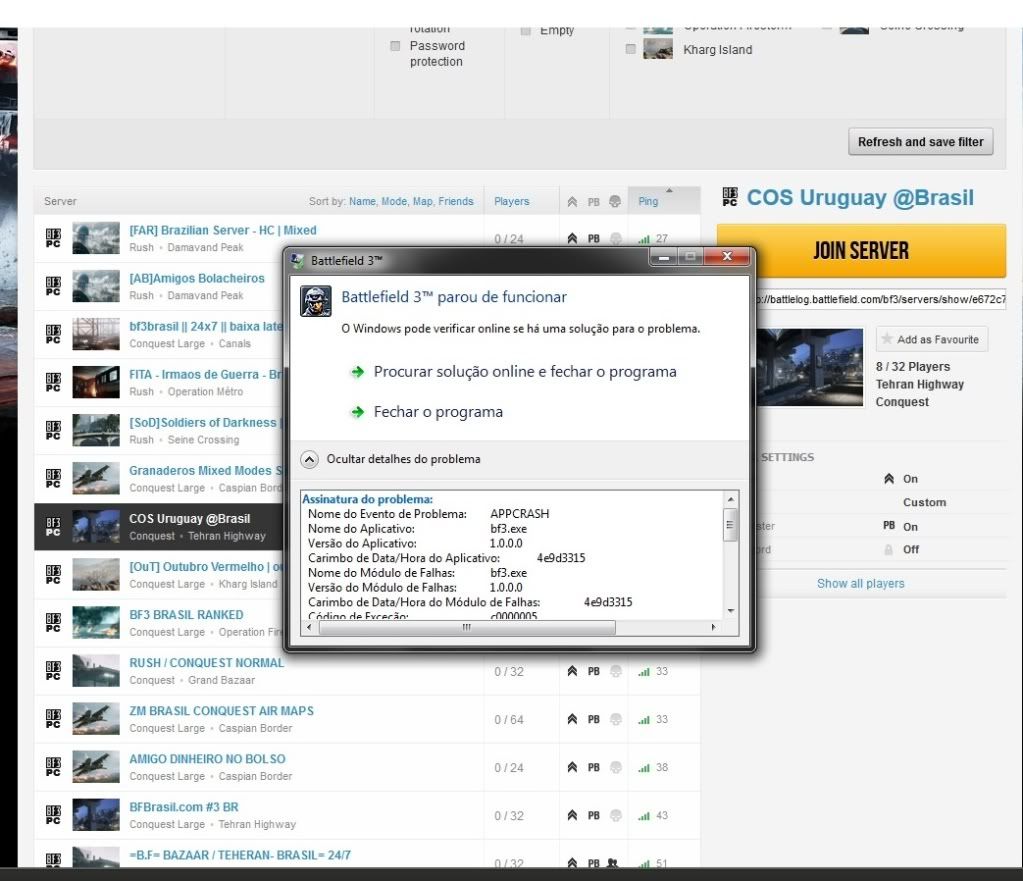Click the skull icon in server list header
The image size is (1023, 881).
coord(615,202)
